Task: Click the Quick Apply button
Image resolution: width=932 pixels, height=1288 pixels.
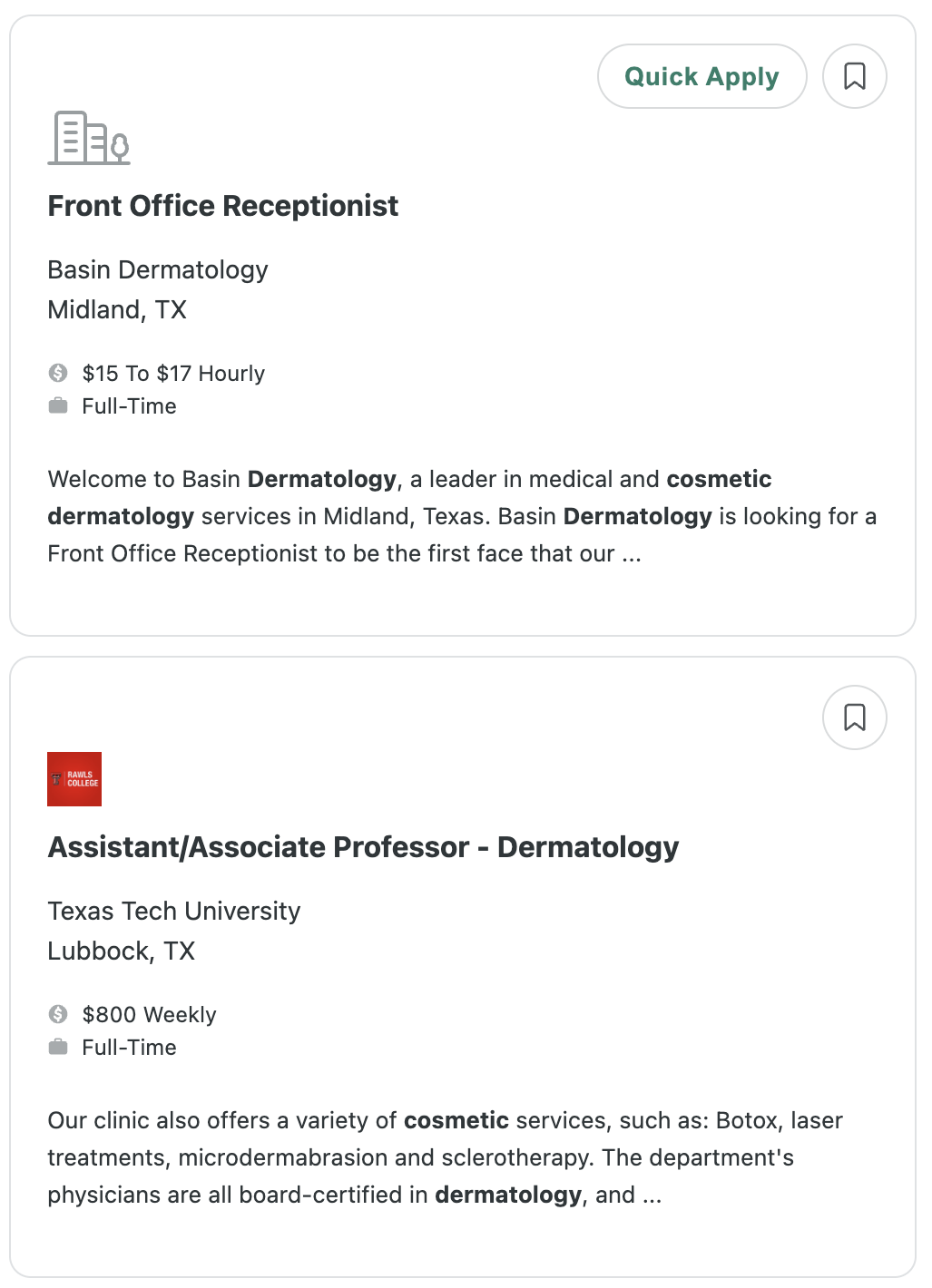Action: [x=701, y=76]
